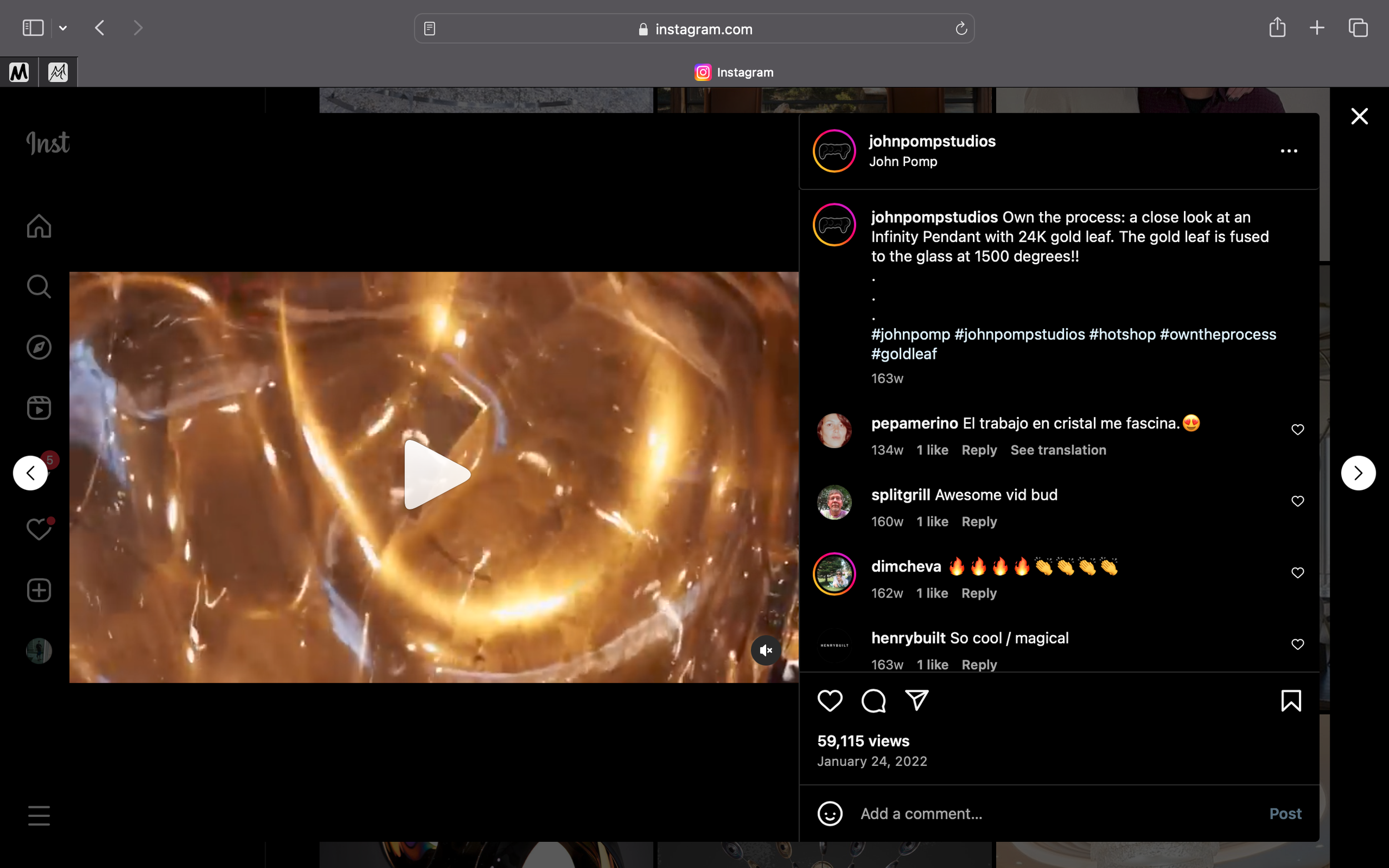Open Safari reader page icon
1389x868 pixels.
tap(429, 29)
